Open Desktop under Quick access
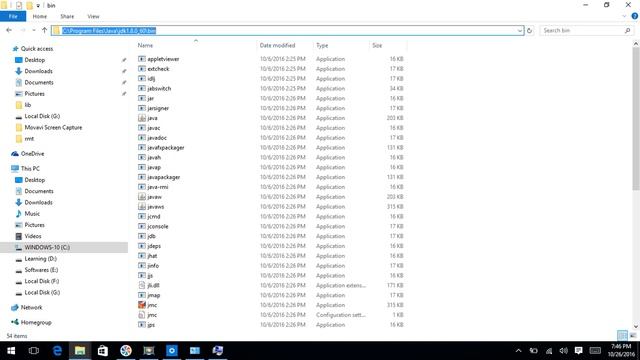This screenshot has height=360, width=640. (x=35, y=60)
